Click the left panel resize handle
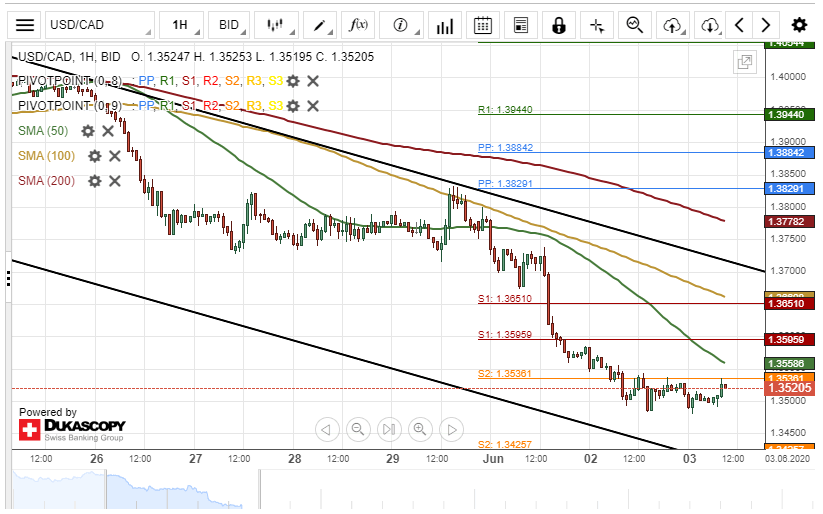This screenshot has width=823, height=514. pyautogui.click(x=8, y=278)
